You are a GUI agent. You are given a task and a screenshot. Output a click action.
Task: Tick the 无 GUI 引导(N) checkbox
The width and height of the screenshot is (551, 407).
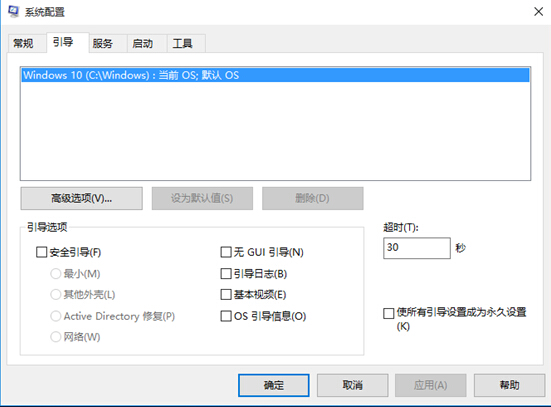click(226, 252)
